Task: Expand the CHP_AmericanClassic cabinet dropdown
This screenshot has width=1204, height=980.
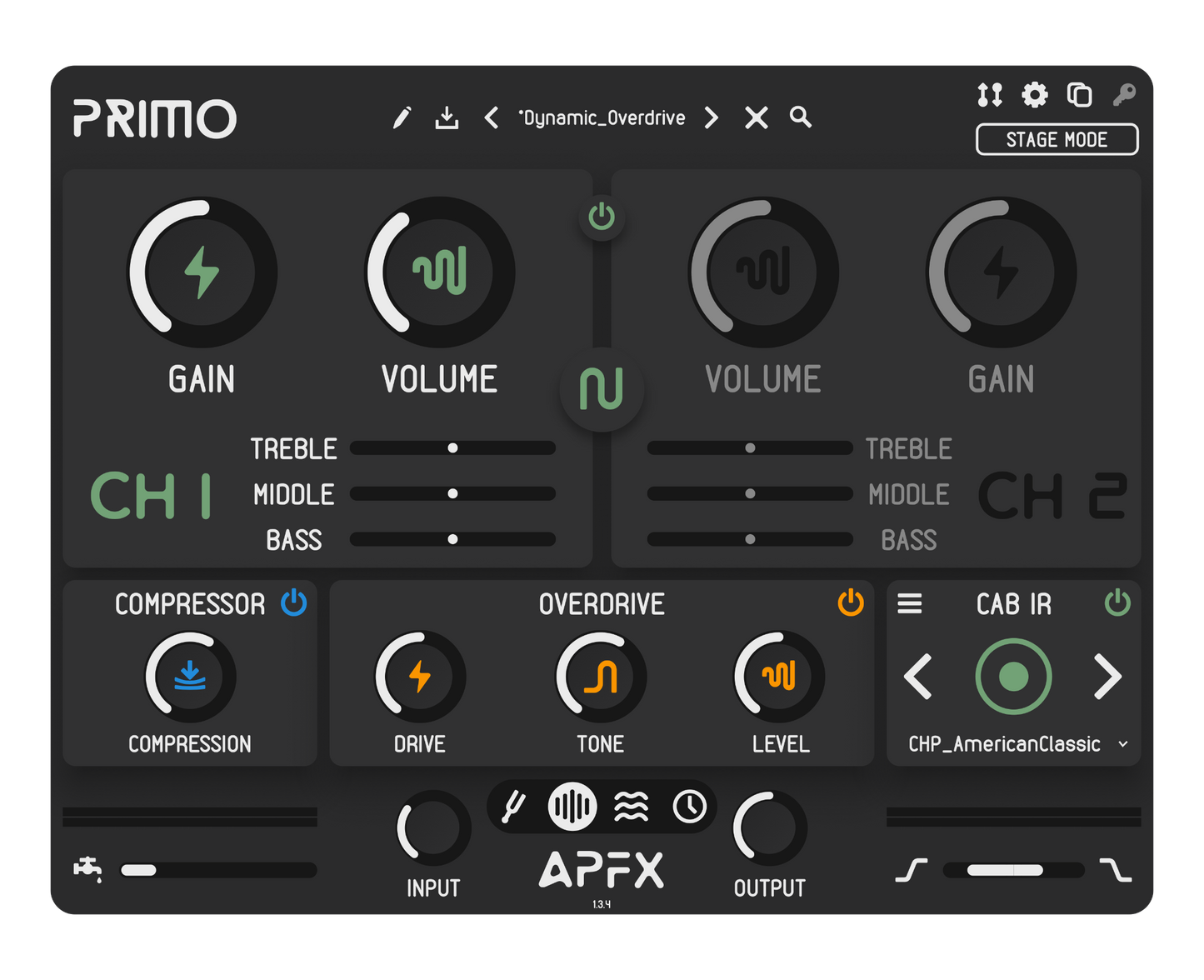Action: tap(1122, 744)
